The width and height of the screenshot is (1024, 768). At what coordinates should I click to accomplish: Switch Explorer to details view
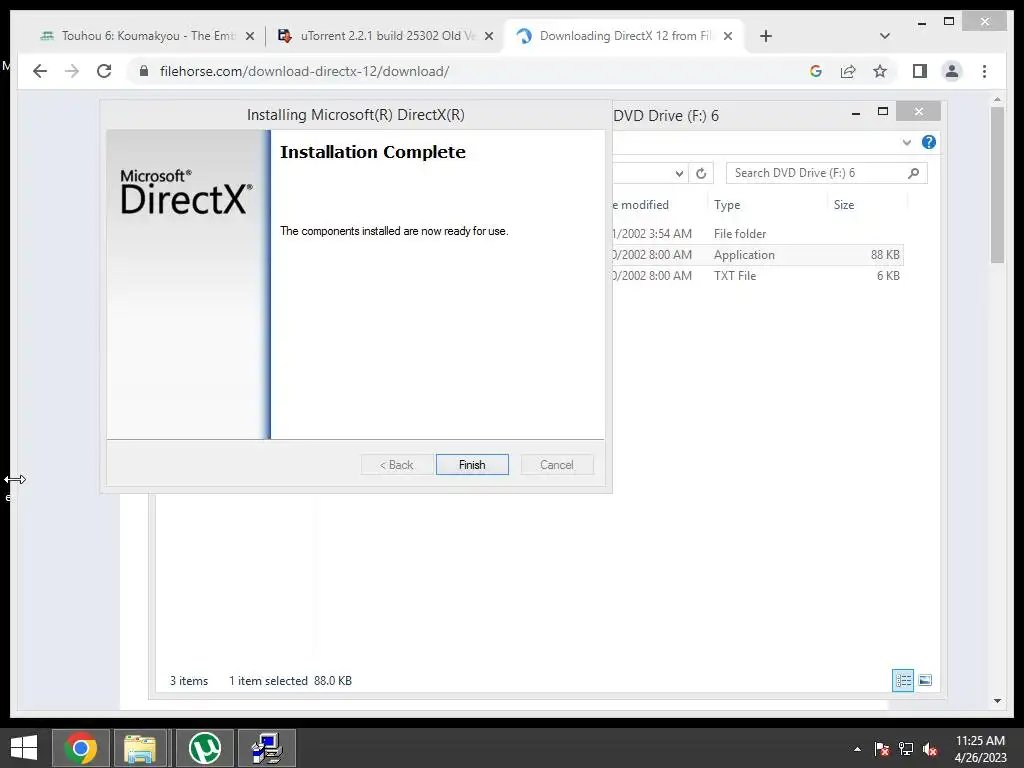903,680
